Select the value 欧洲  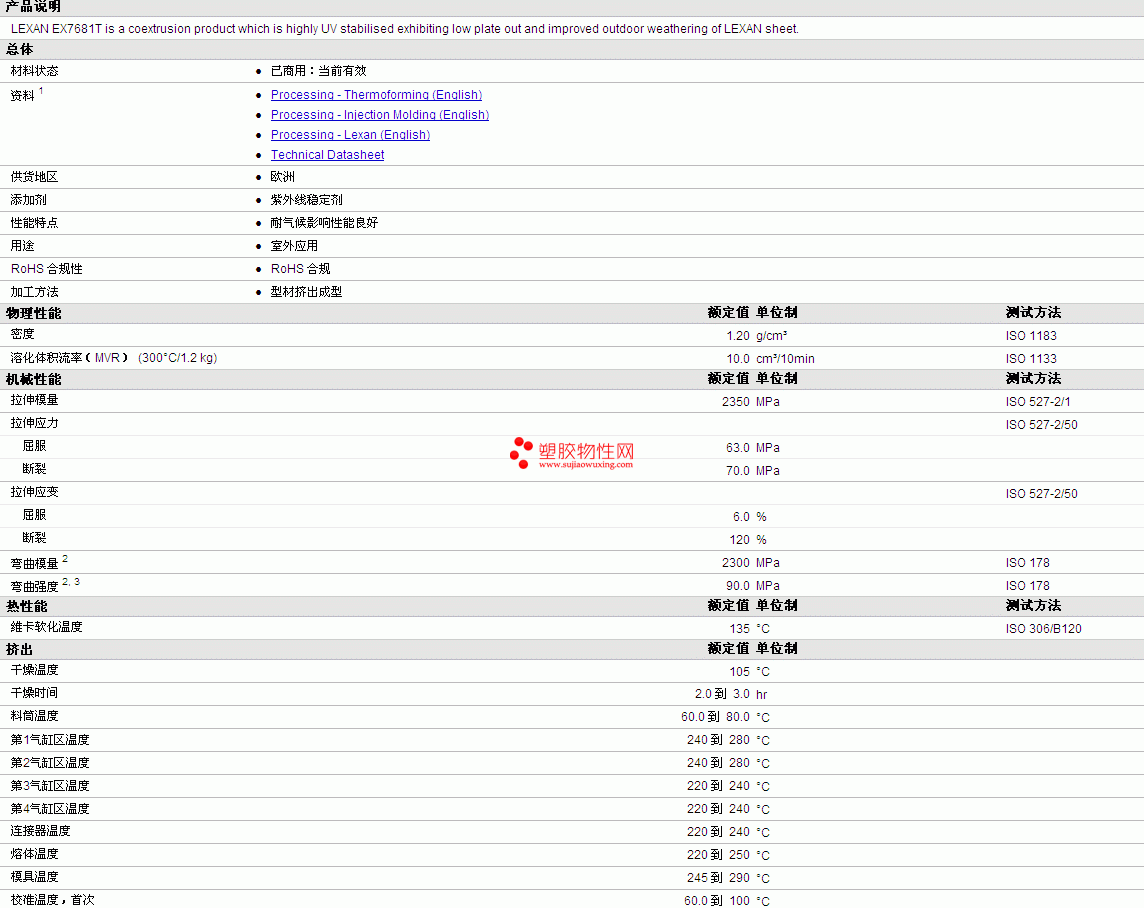tap(282, 176)
